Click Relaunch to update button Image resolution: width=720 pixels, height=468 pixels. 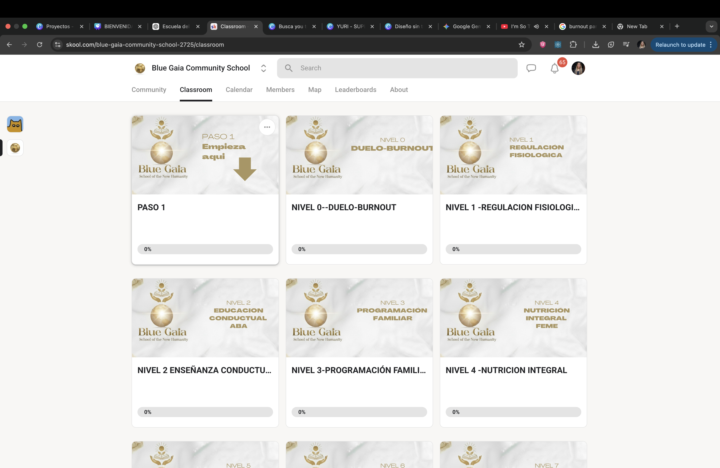tap(683, 45)
